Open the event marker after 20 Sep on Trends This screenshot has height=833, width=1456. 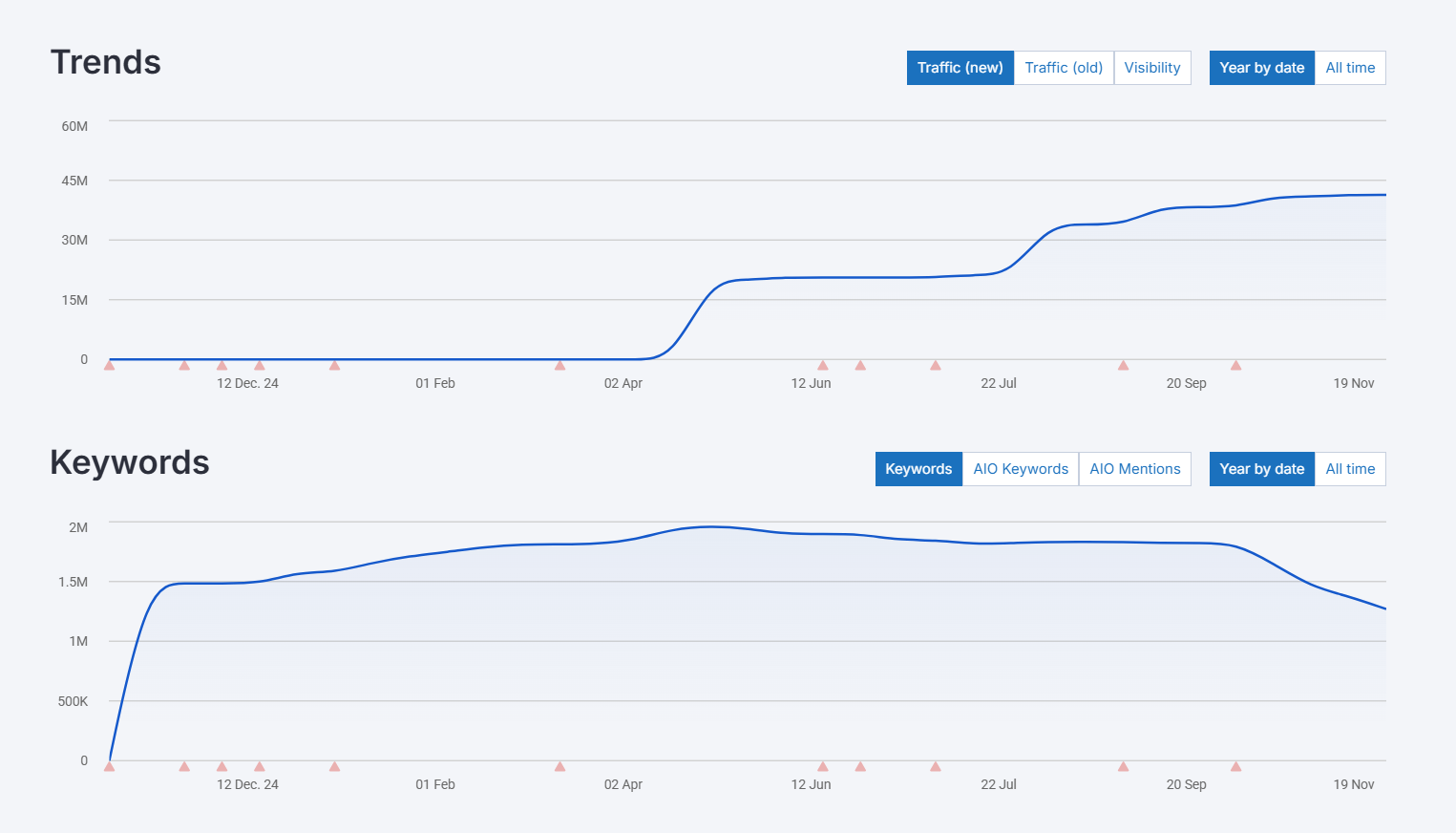(1235, 365)
